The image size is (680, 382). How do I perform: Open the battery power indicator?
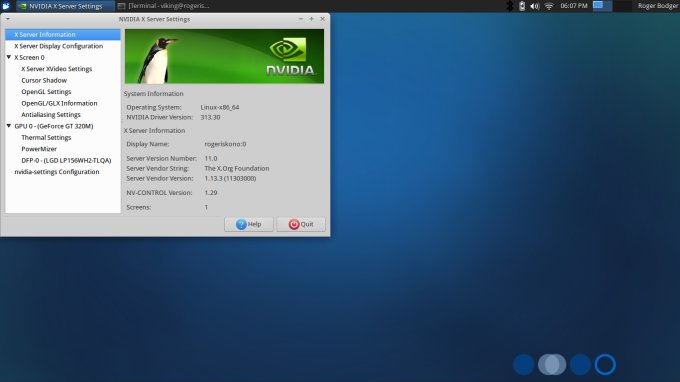coord(522,6)
